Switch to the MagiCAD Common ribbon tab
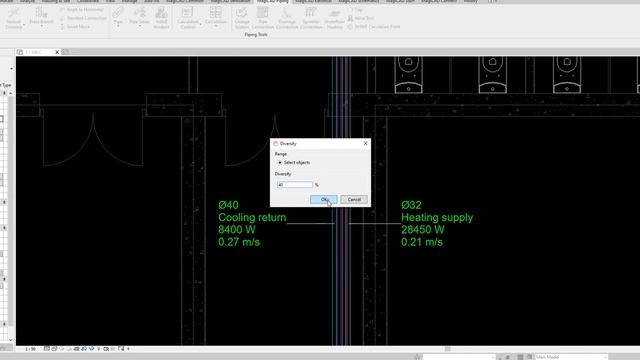The height and width of the screenshot is (360, 640). click(x=186, y=2)
